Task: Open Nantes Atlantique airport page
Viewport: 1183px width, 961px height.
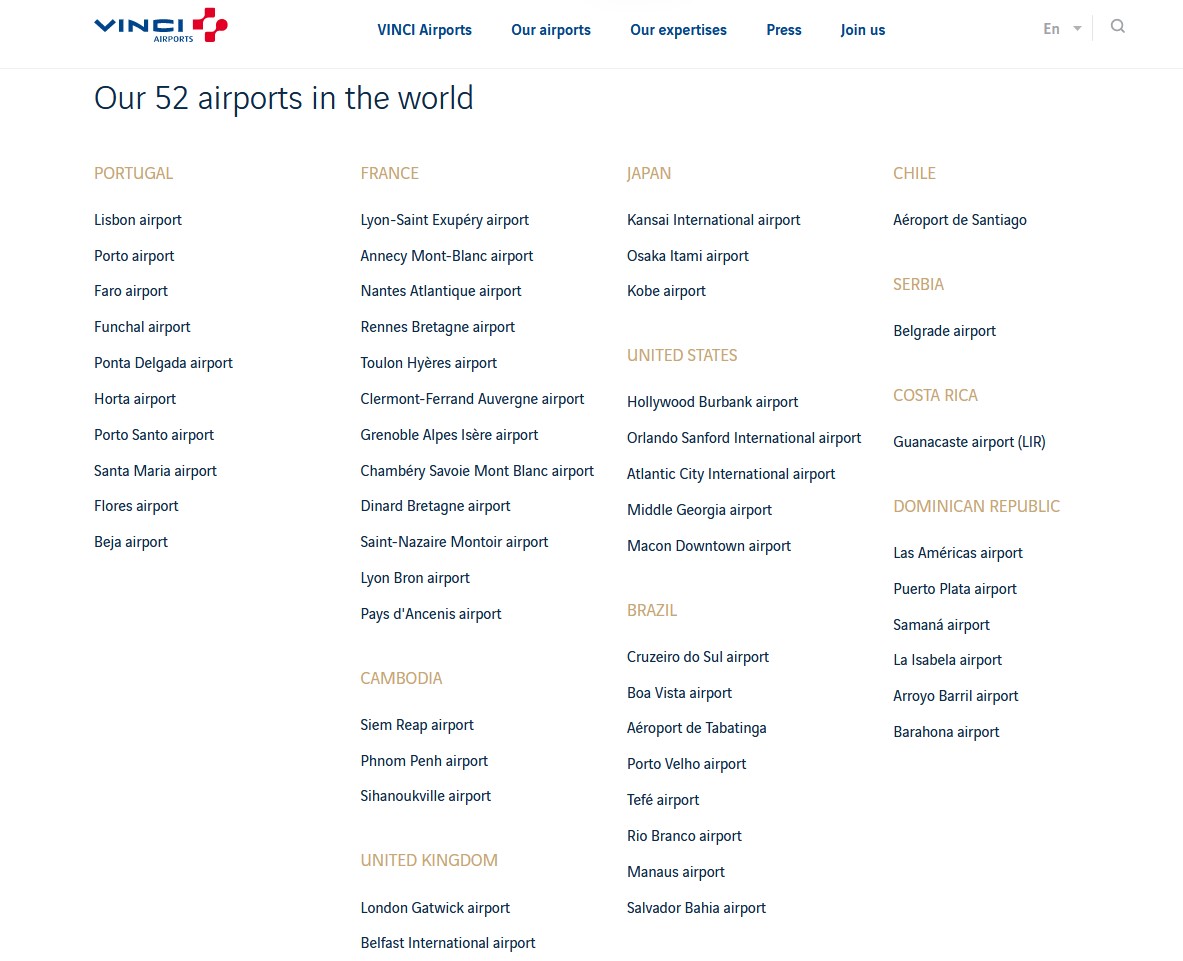Action: pyautogui.click(x=441, y=291)
